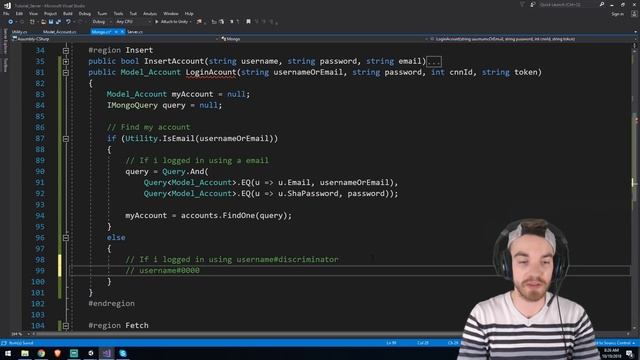Switch to the Model_Account.cs tab

pyautogui.click(x=60, y=31)
